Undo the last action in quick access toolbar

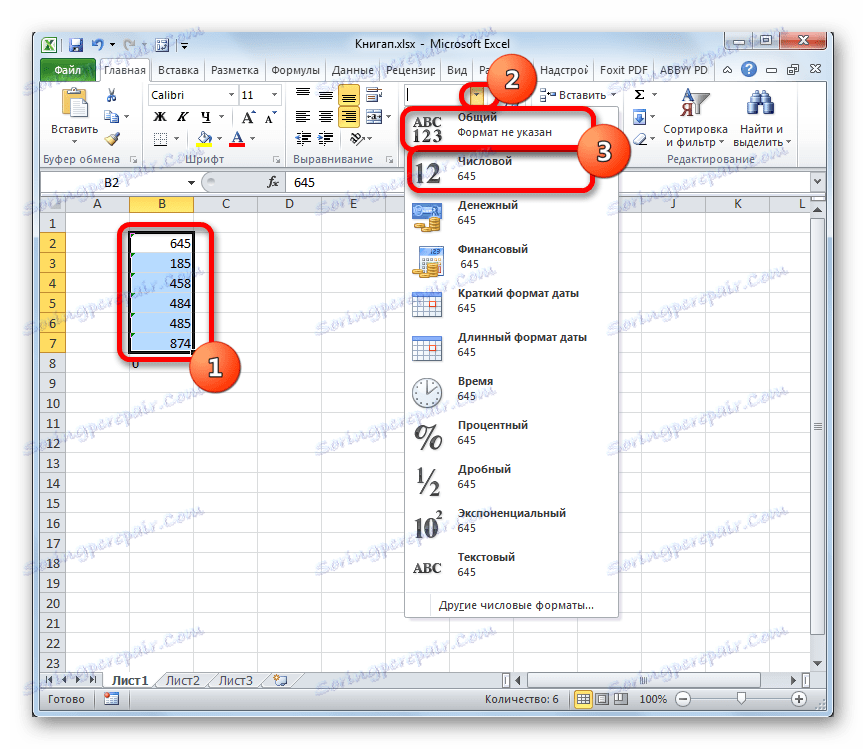tap(98, 45)
